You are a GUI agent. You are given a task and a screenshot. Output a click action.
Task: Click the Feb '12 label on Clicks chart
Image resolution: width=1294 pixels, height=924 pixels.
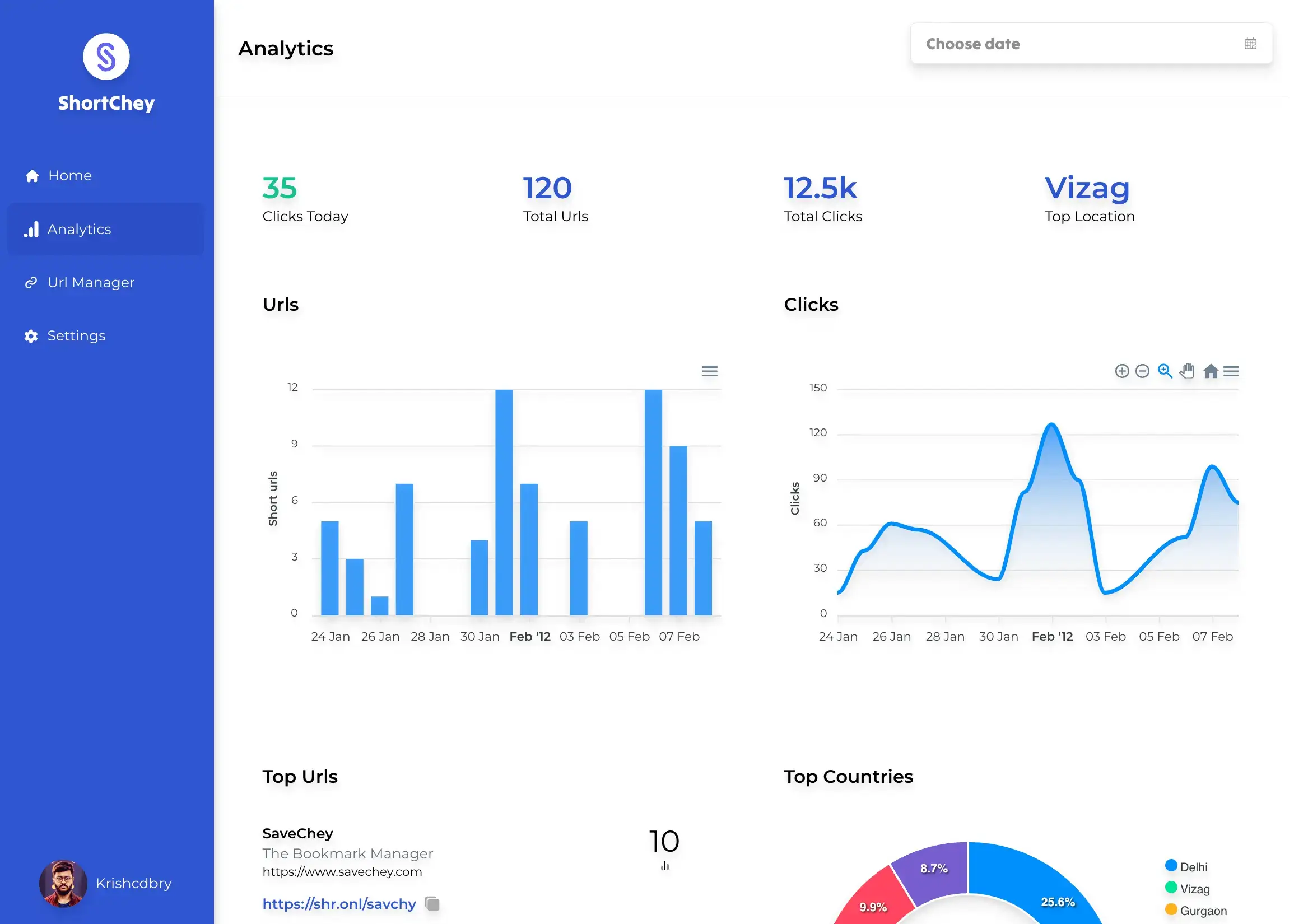tap(1052, 636)
